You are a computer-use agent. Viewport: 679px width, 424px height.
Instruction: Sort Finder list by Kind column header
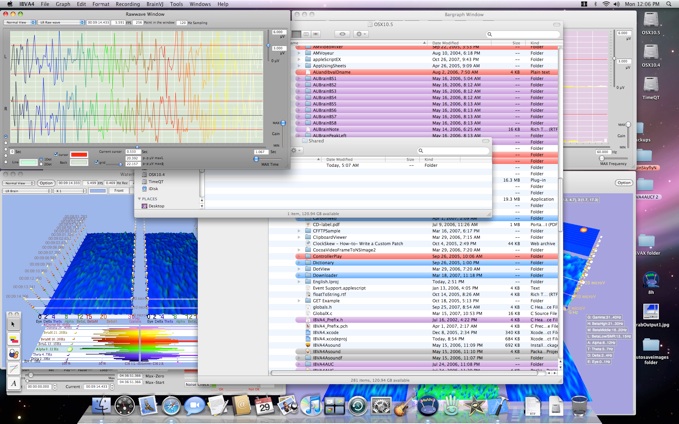tap(543, 43)
